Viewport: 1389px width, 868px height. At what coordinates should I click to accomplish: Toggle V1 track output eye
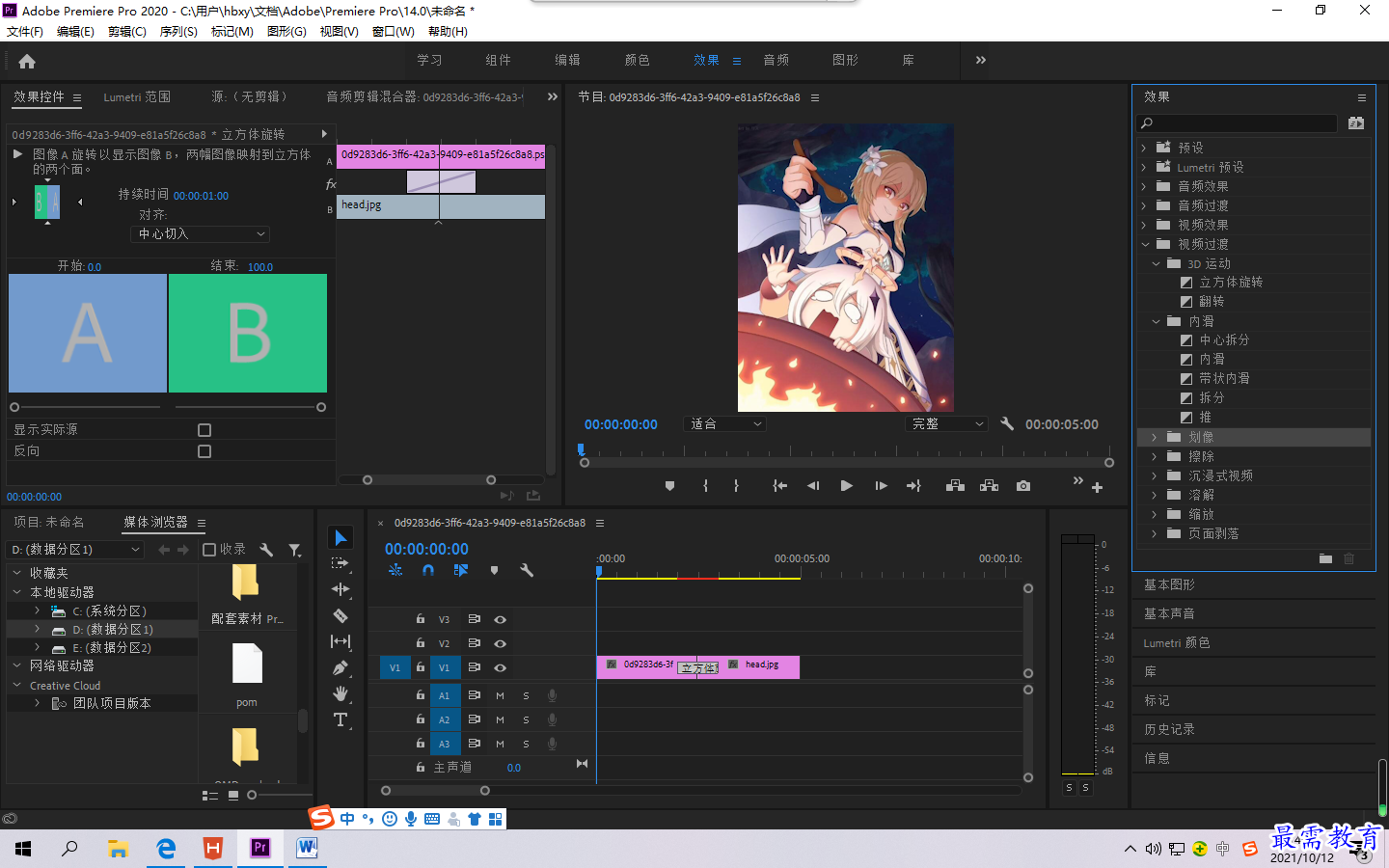(500, 667)
